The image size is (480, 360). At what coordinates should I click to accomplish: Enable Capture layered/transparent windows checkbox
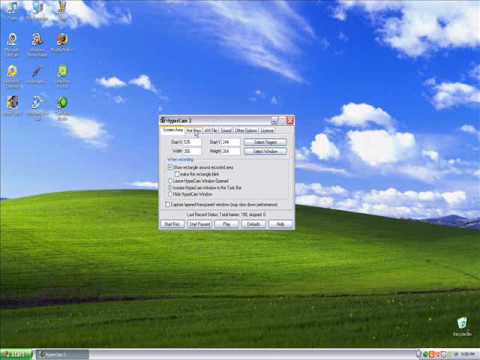[x=168, y=204]
